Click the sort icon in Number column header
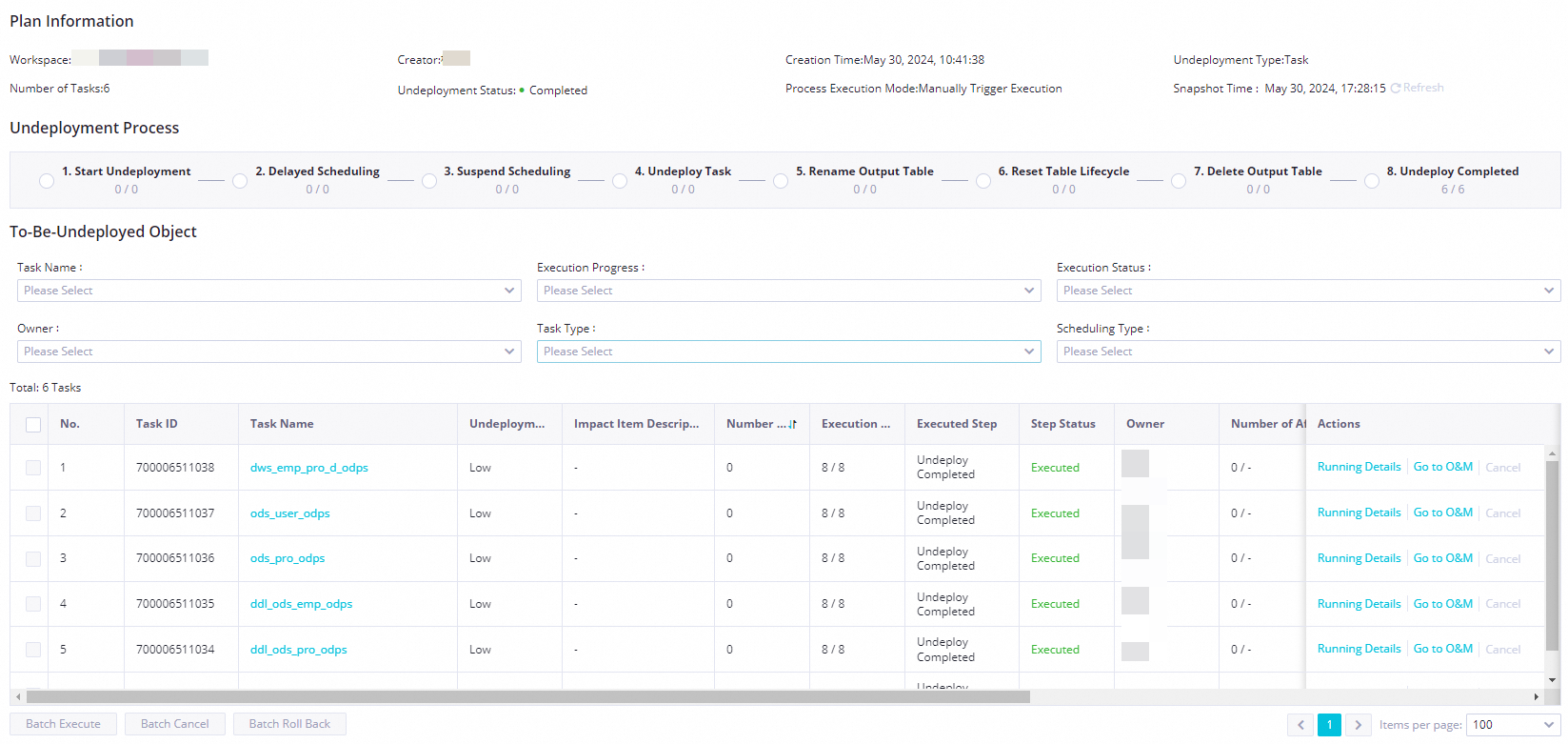This screenshot has width=1568, height=744. pos(792,424)
